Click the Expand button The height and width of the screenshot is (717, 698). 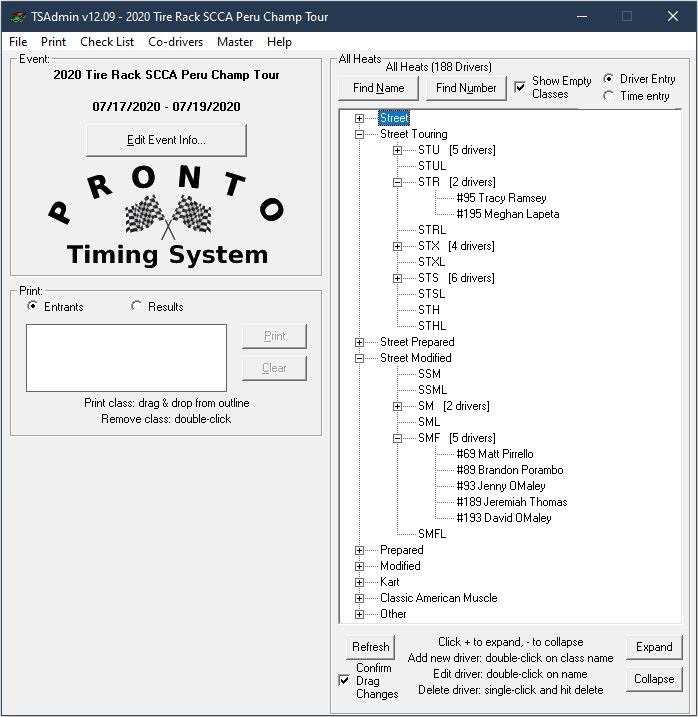click(x=654, y=647)
